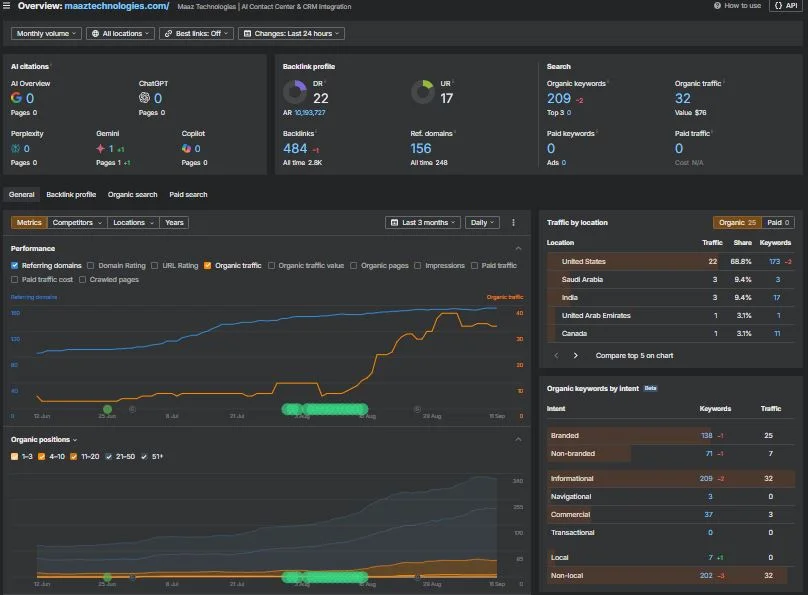Screen dimensions: 808x595
Task: Open the hamburger menu icon
Action: (x=7, y=6)
